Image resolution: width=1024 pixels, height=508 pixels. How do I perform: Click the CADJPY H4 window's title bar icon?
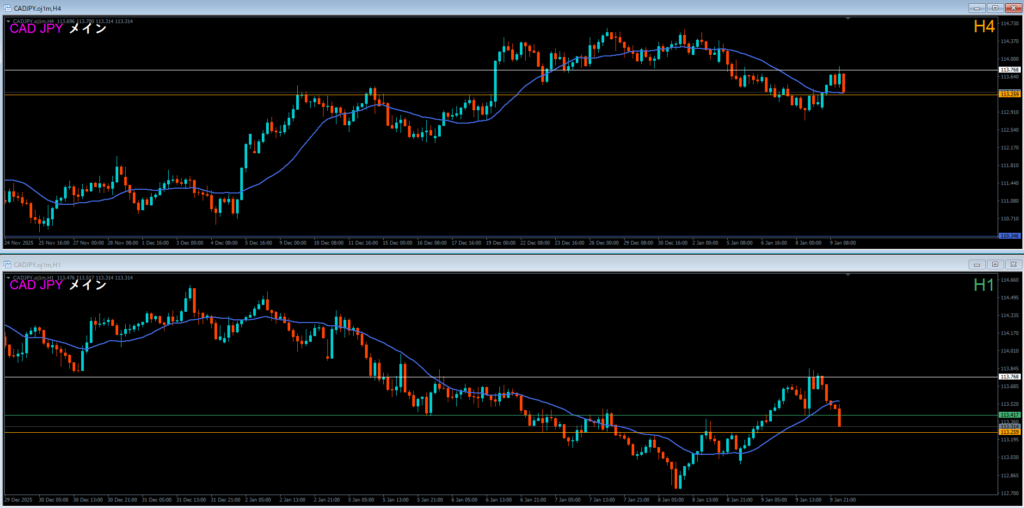pos(6,9)
